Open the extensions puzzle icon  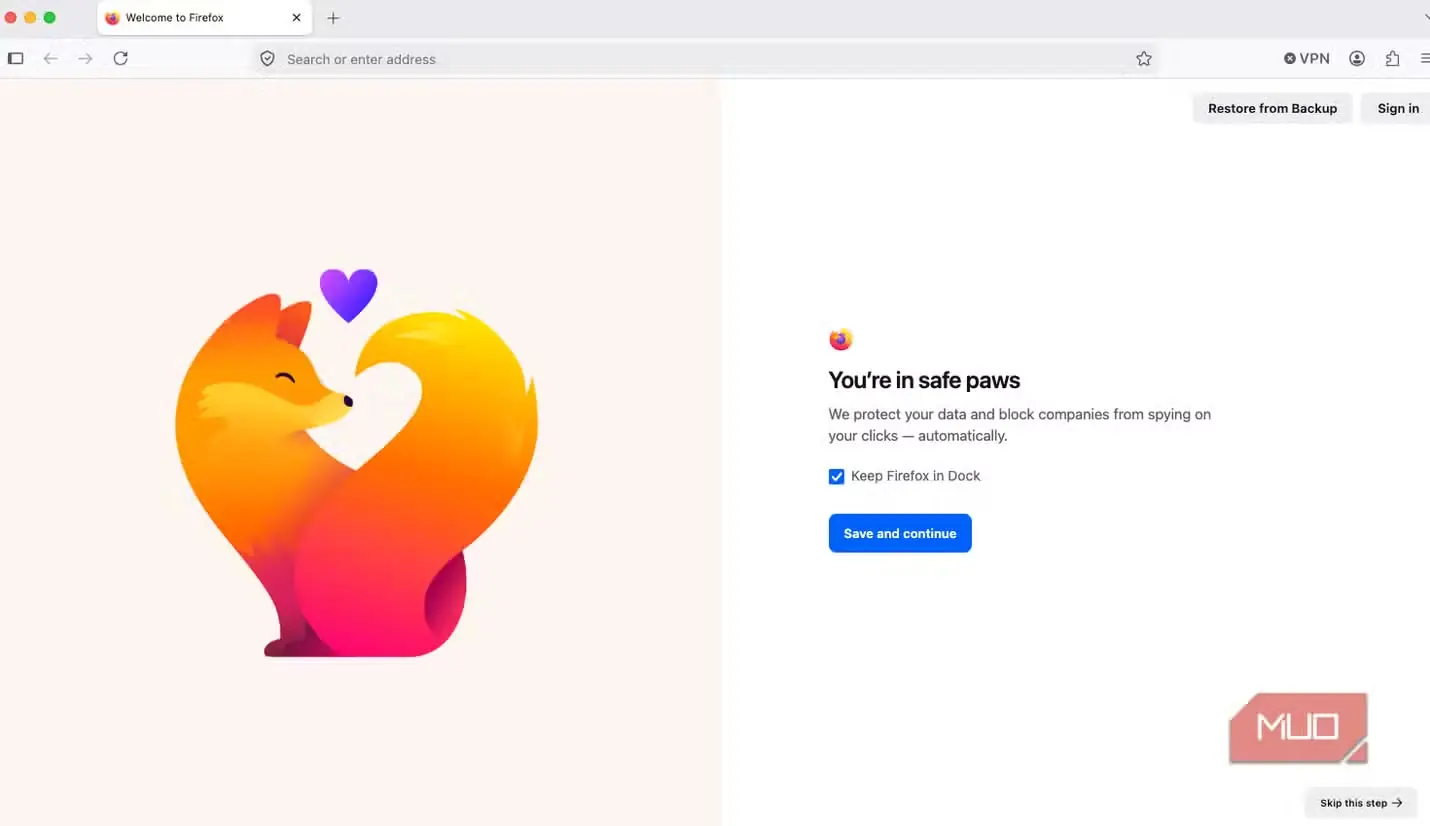pyautogui.click(x=1392, y=59)
